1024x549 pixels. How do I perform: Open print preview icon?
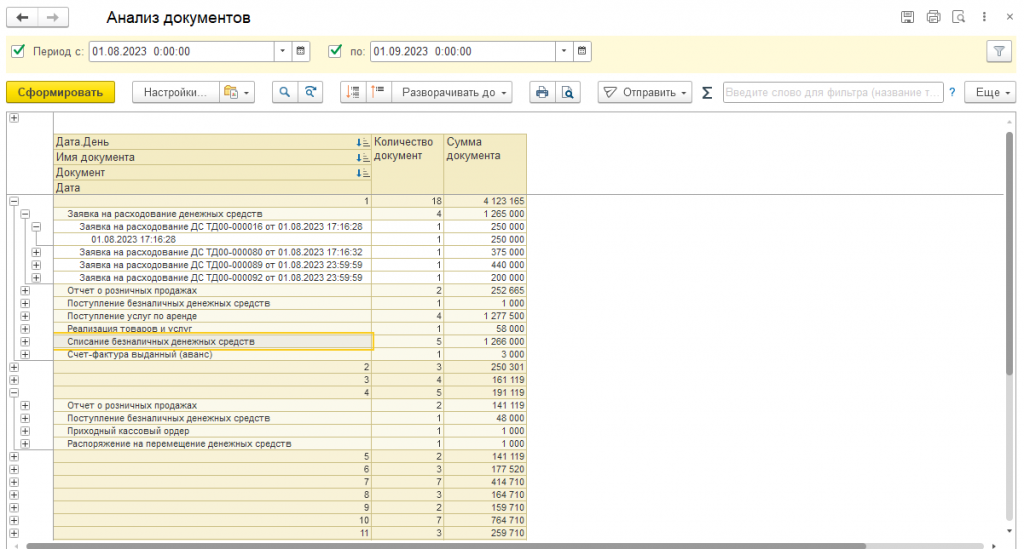567,92
